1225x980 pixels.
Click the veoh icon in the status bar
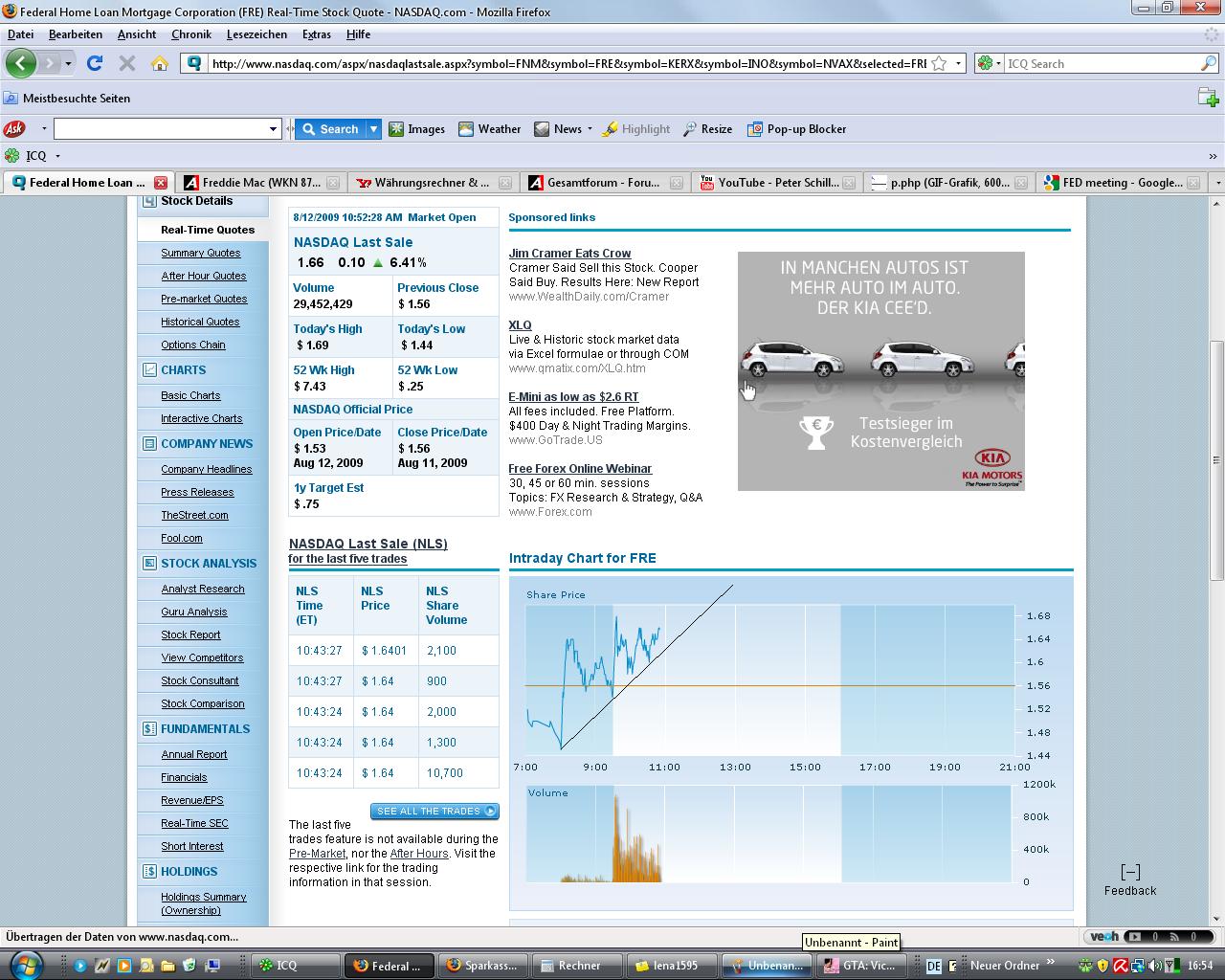coord(1104,937)
